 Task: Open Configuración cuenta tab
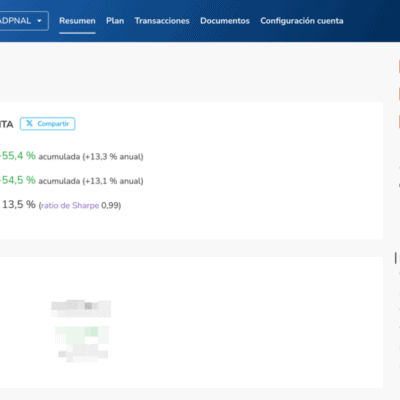click(x=302, y=21)
